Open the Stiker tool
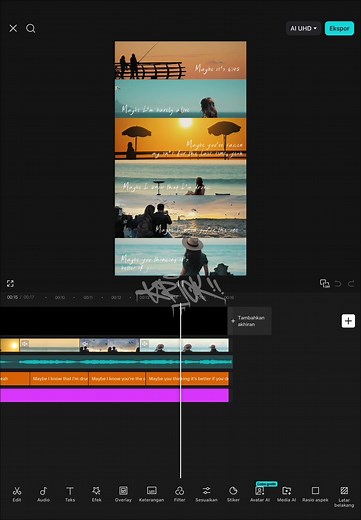361x520 pixels. 233,494
